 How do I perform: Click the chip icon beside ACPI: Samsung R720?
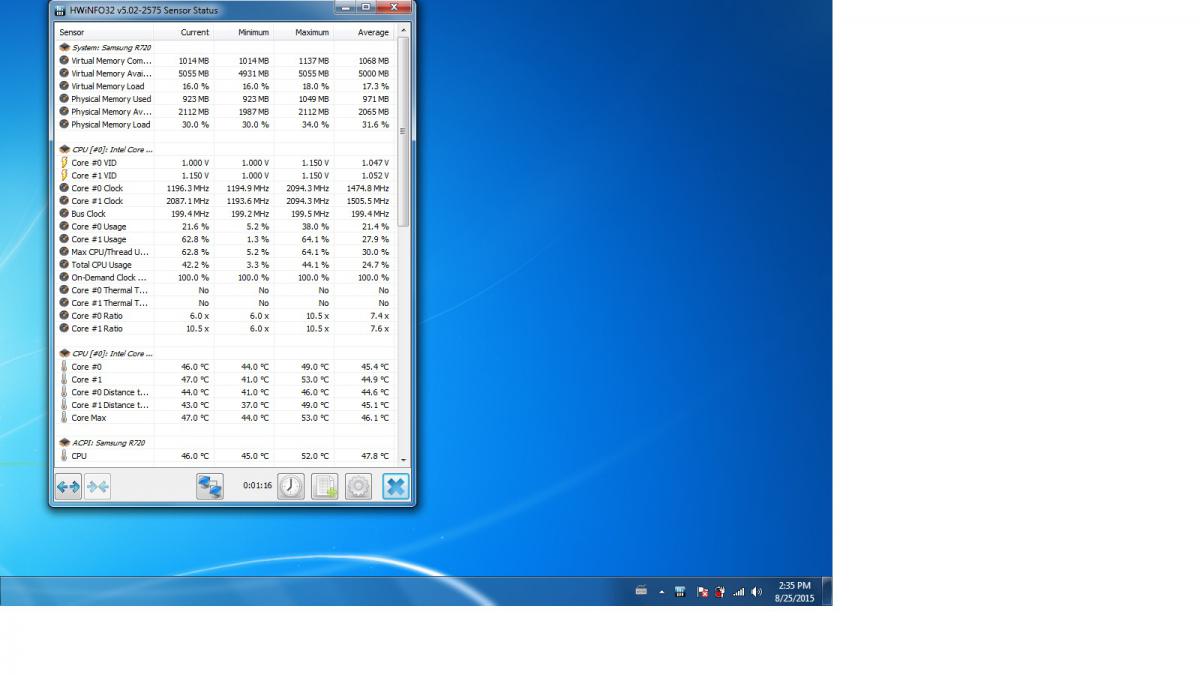65,443
